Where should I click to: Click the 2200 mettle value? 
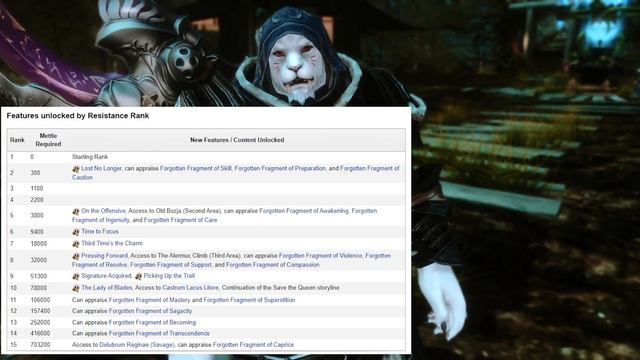click(37, 200)
